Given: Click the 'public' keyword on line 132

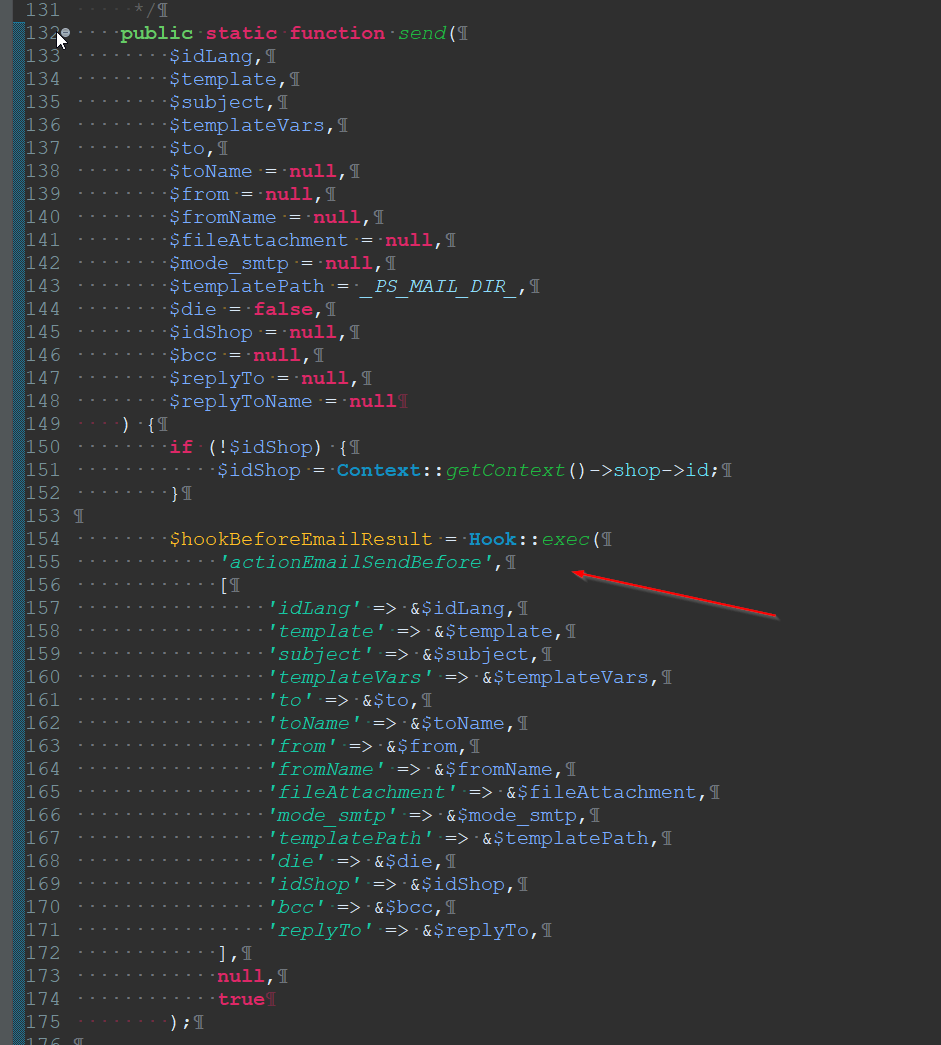Looking at the screenshot, I should pos(157,33).
